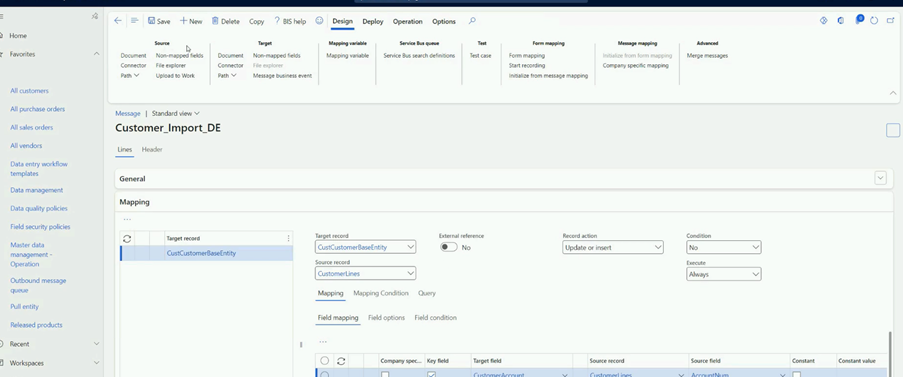903x377 pixels.
Task: Open field mapping grid ellipsis menu
Action: 323,342
